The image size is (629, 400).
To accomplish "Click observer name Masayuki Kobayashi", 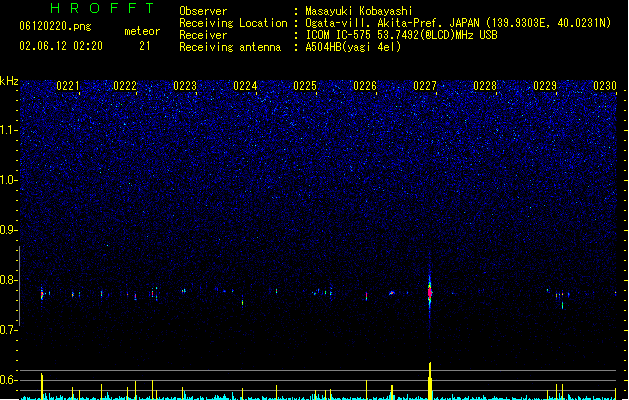I will tap(359, 11).
